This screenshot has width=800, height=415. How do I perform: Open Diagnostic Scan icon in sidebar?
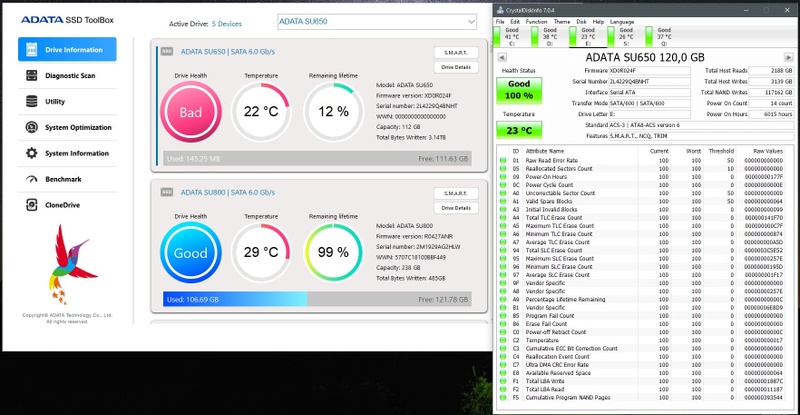click(32, 76)
